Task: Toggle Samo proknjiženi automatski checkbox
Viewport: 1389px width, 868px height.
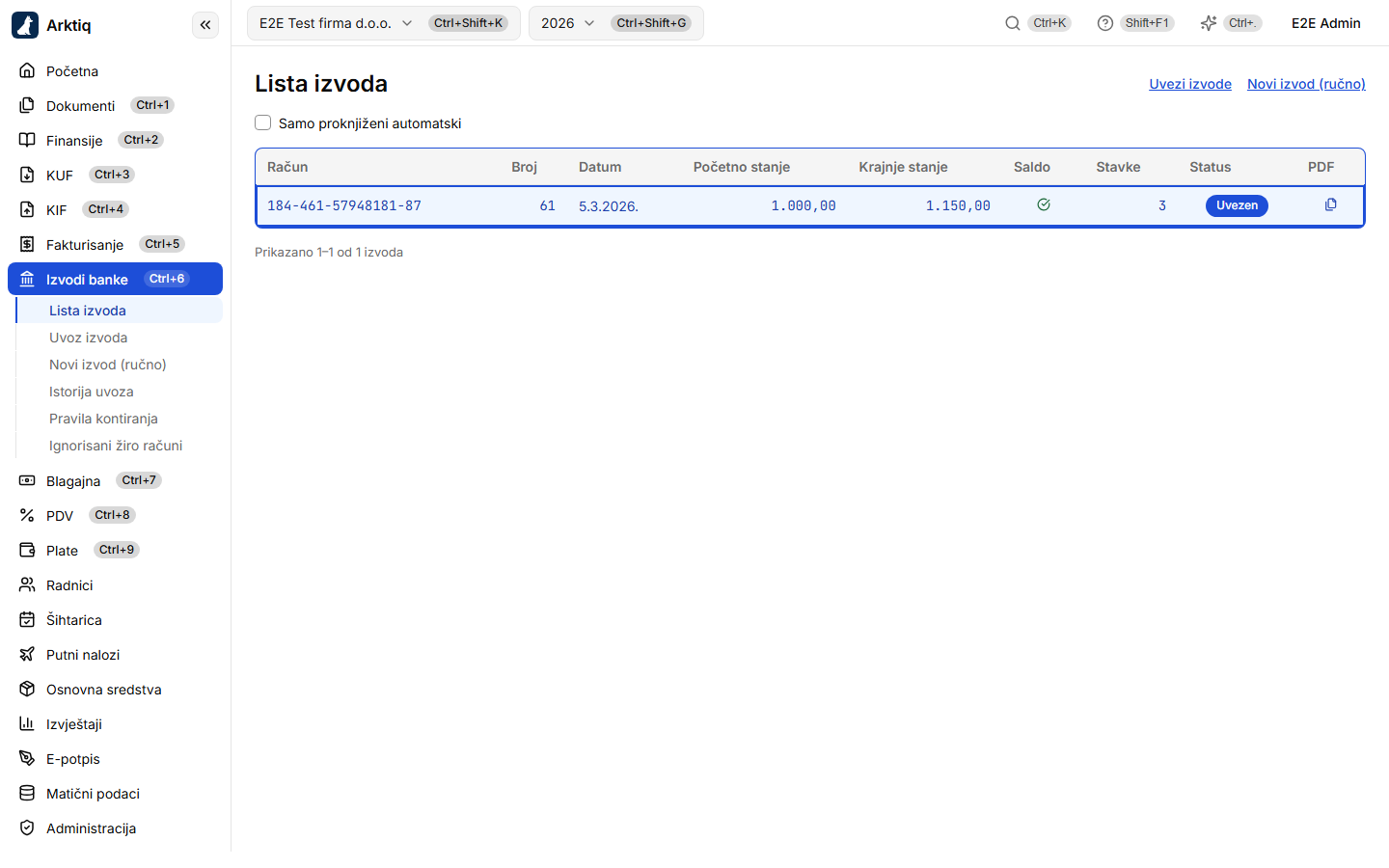Action: coord(262,122)
